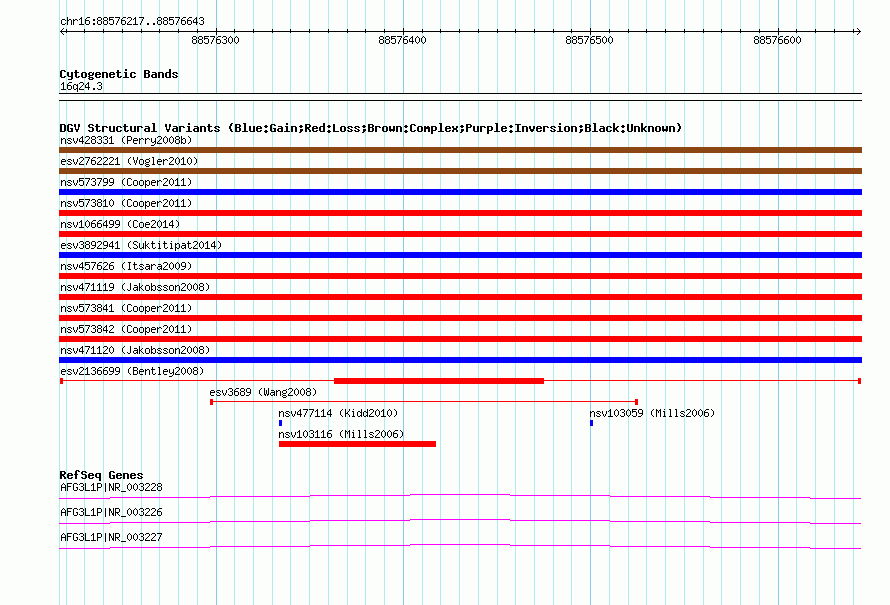Select the blue esv3892941 gain bar
Viewport: 890px width, 605px height.
point(460,255)
